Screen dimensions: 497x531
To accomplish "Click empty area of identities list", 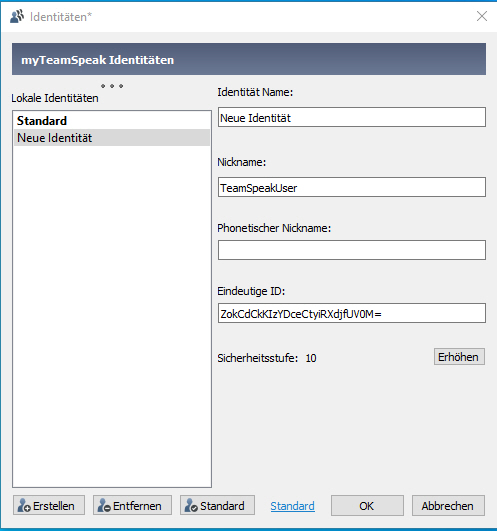I will [112, 315].
